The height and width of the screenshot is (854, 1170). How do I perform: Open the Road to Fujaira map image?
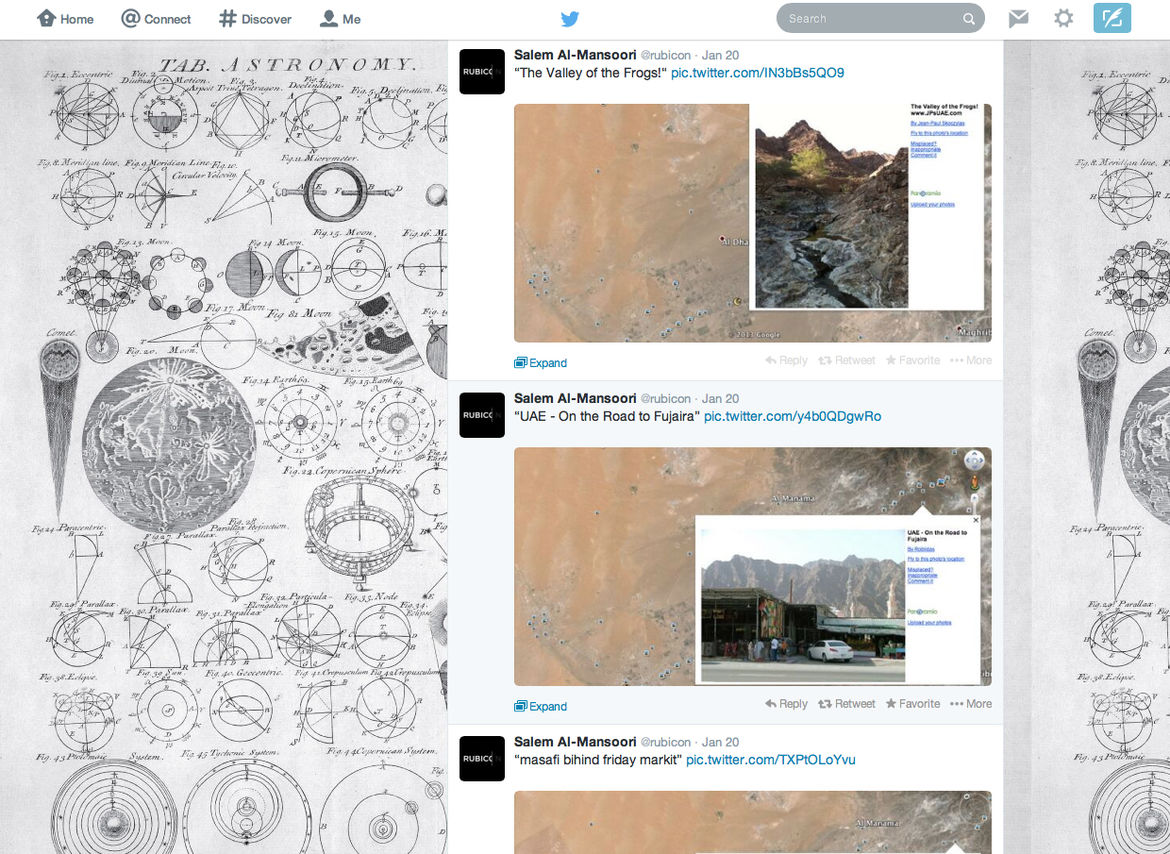(x=753, y=566)
